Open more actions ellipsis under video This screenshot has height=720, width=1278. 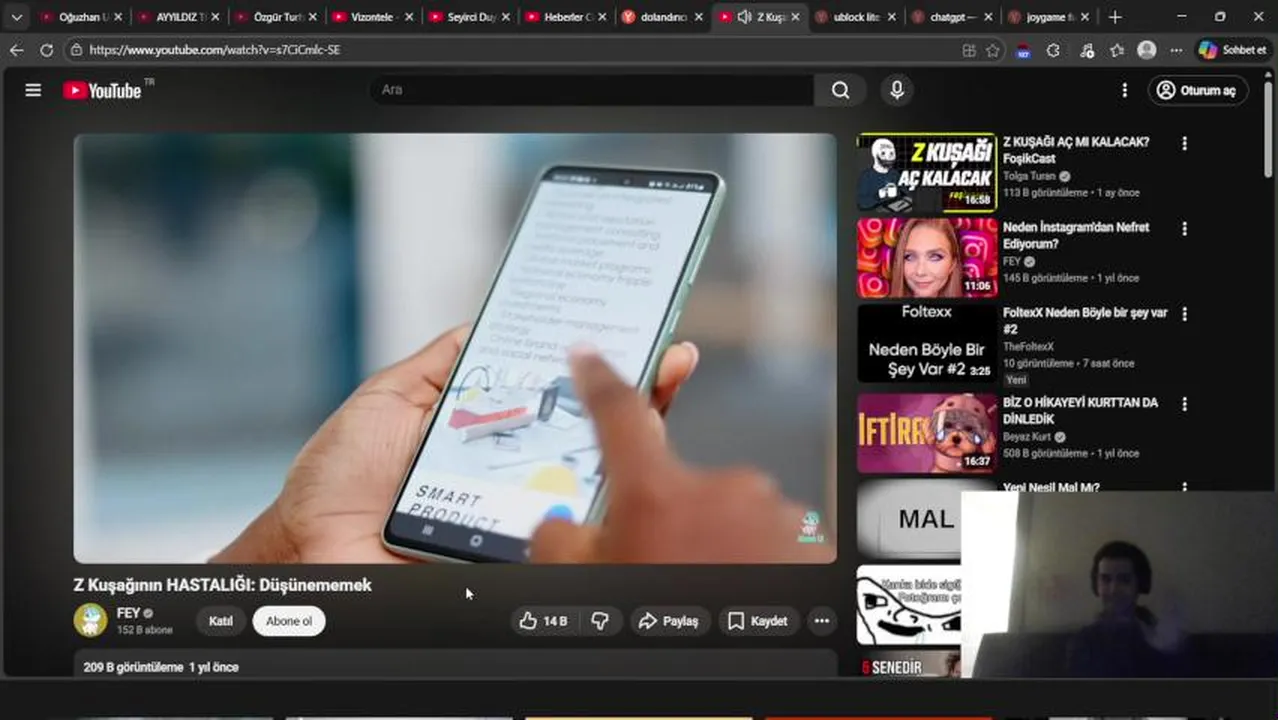click(821, 621)
